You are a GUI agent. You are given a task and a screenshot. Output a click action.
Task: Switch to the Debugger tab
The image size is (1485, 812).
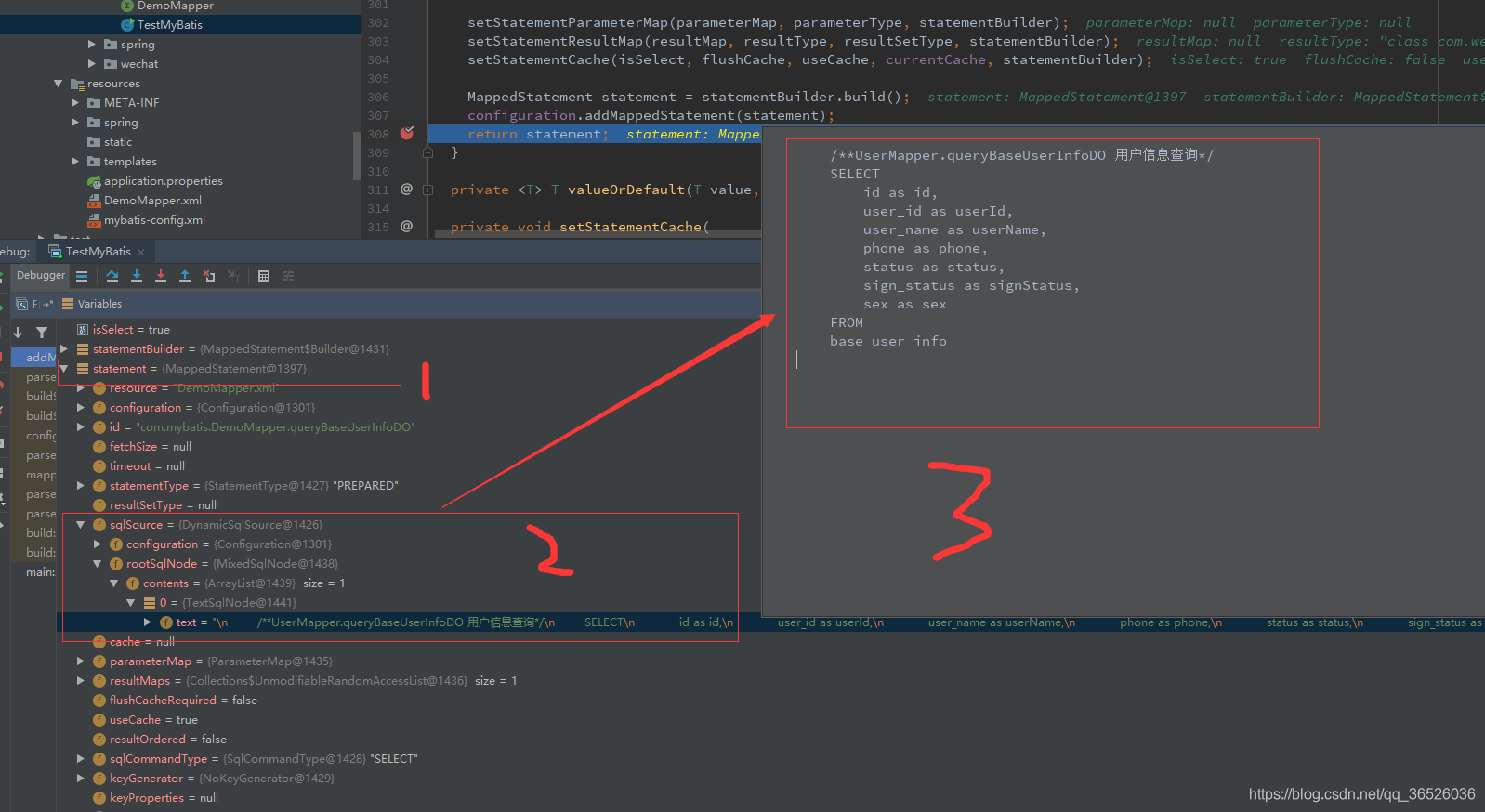tap(41, 275)
